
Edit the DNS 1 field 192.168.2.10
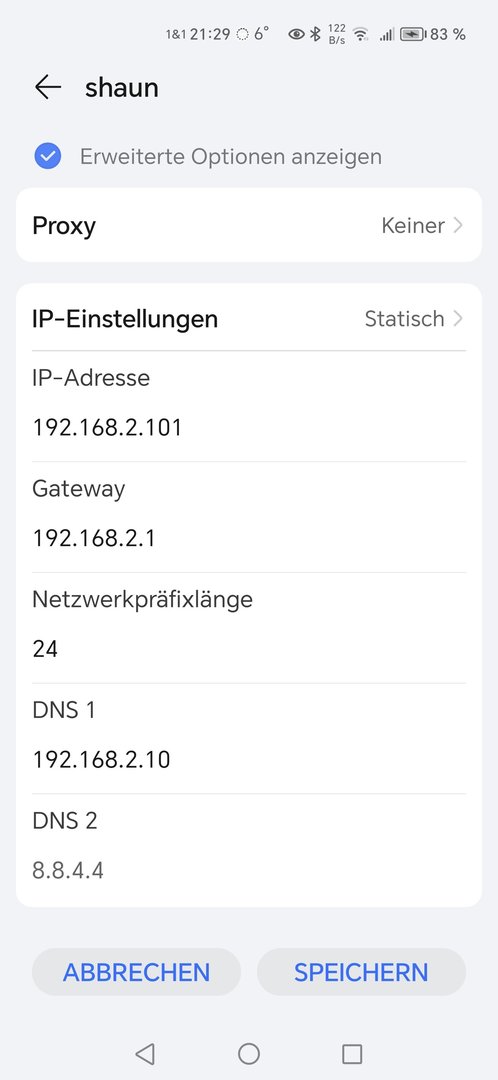point(249,760)
